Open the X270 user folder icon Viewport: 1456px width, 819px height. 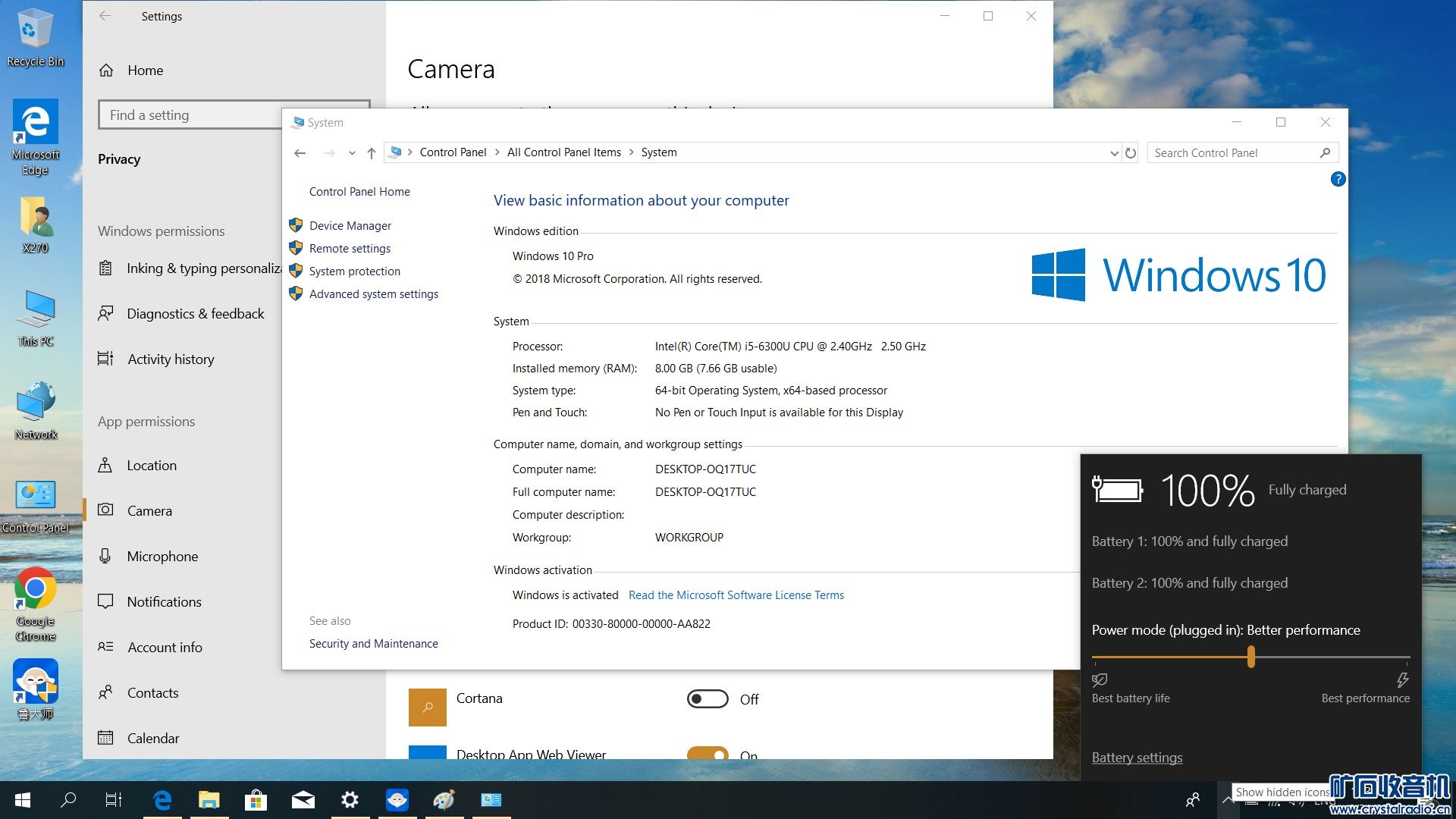[x=35, y=224]
